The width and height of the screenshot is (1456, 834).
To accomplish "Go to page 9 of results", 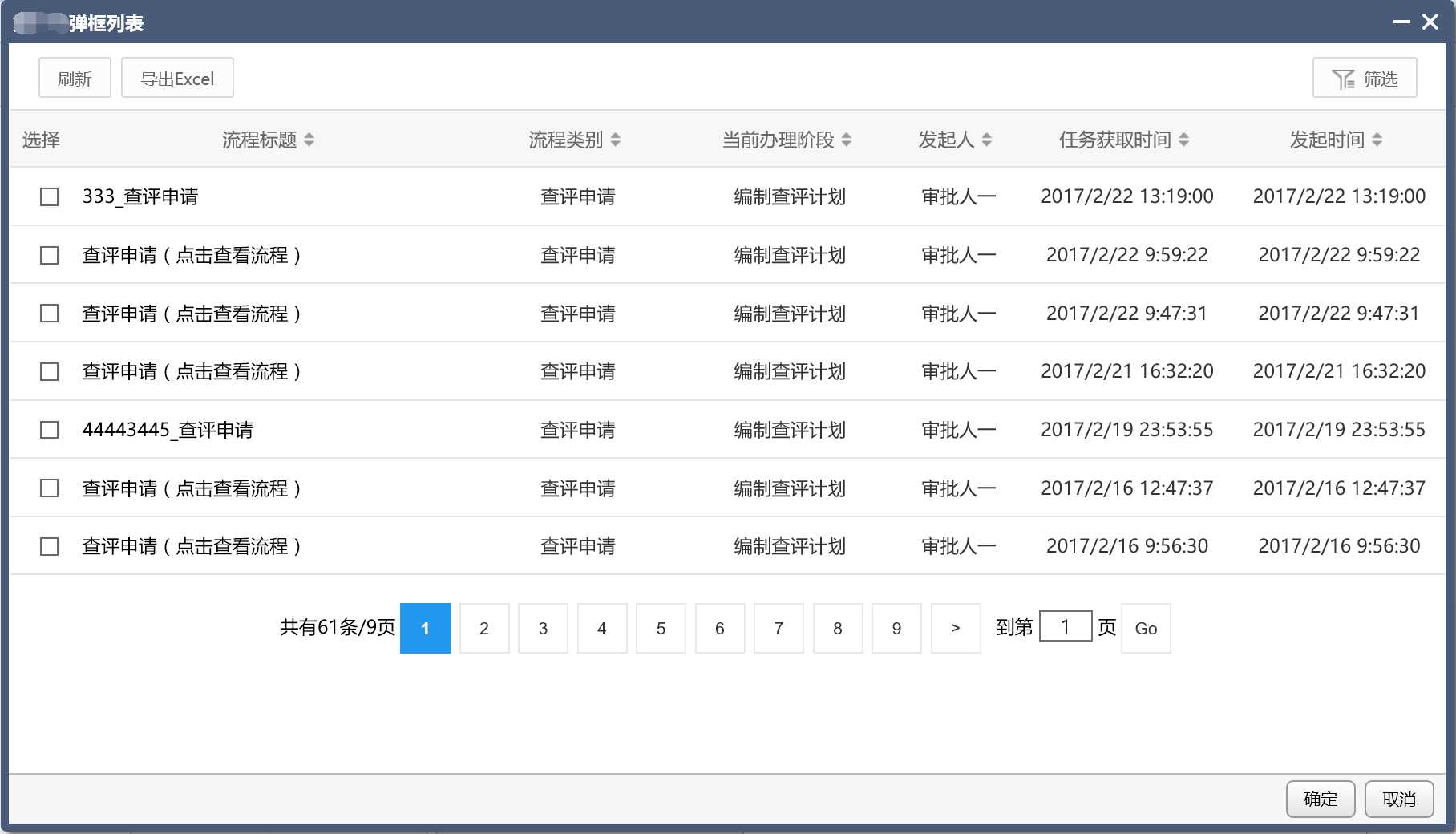I will (896, 628).
